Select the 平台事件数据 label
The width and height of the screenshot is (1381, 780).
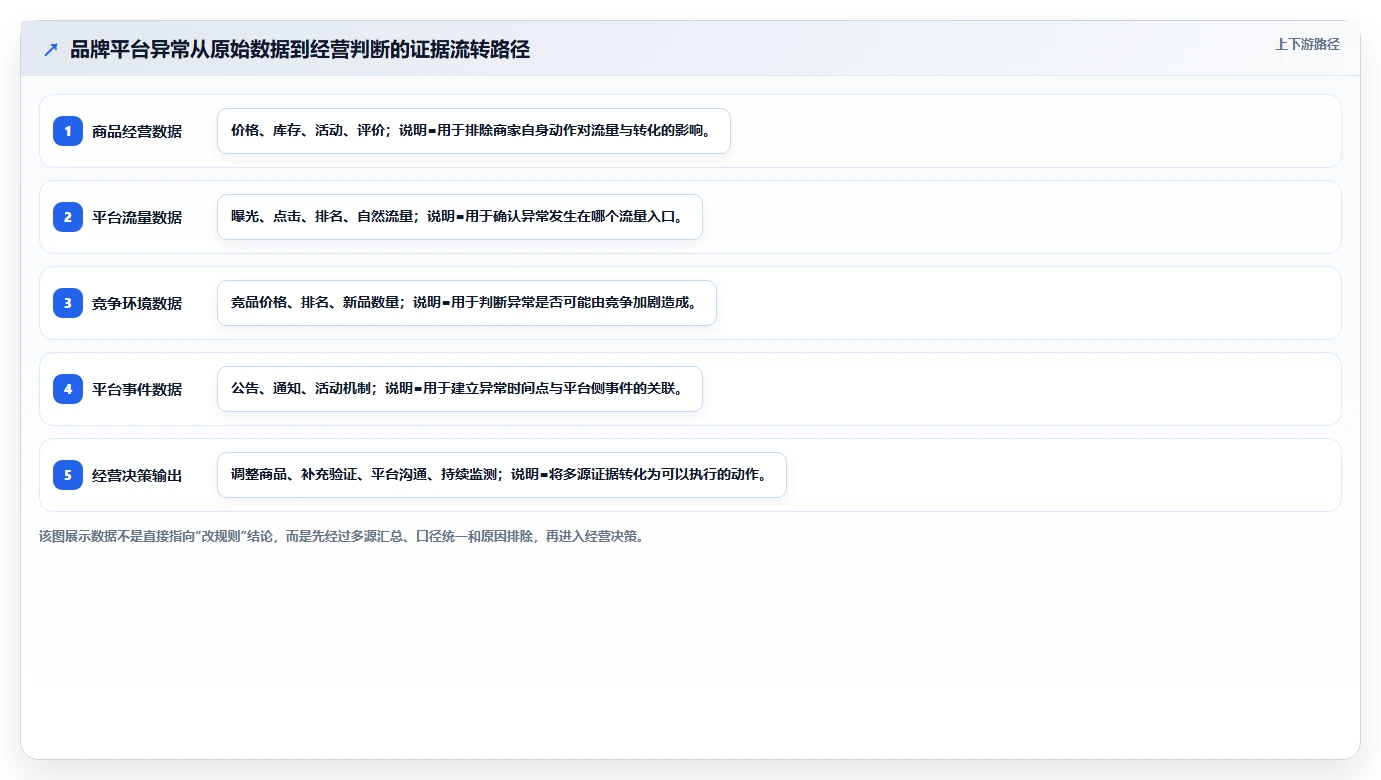(137, 389)
